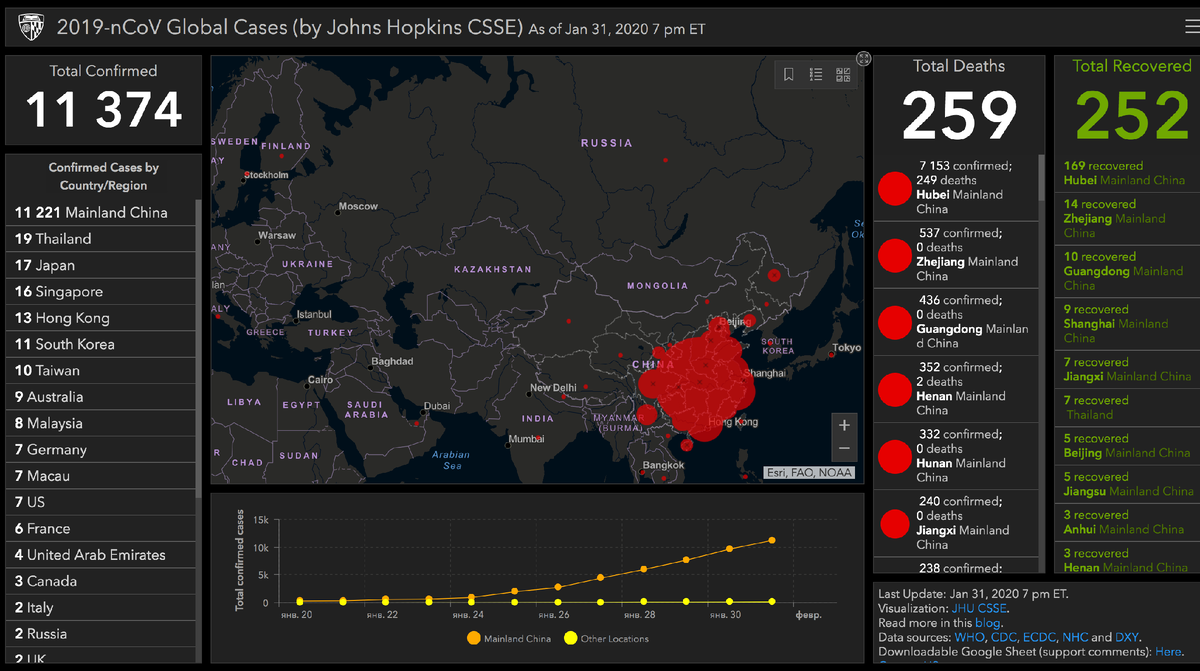Click the red circle beside Jiangxi deaths entry
Viewport: 1200px width, 671px height.
(x=894, y=523)
